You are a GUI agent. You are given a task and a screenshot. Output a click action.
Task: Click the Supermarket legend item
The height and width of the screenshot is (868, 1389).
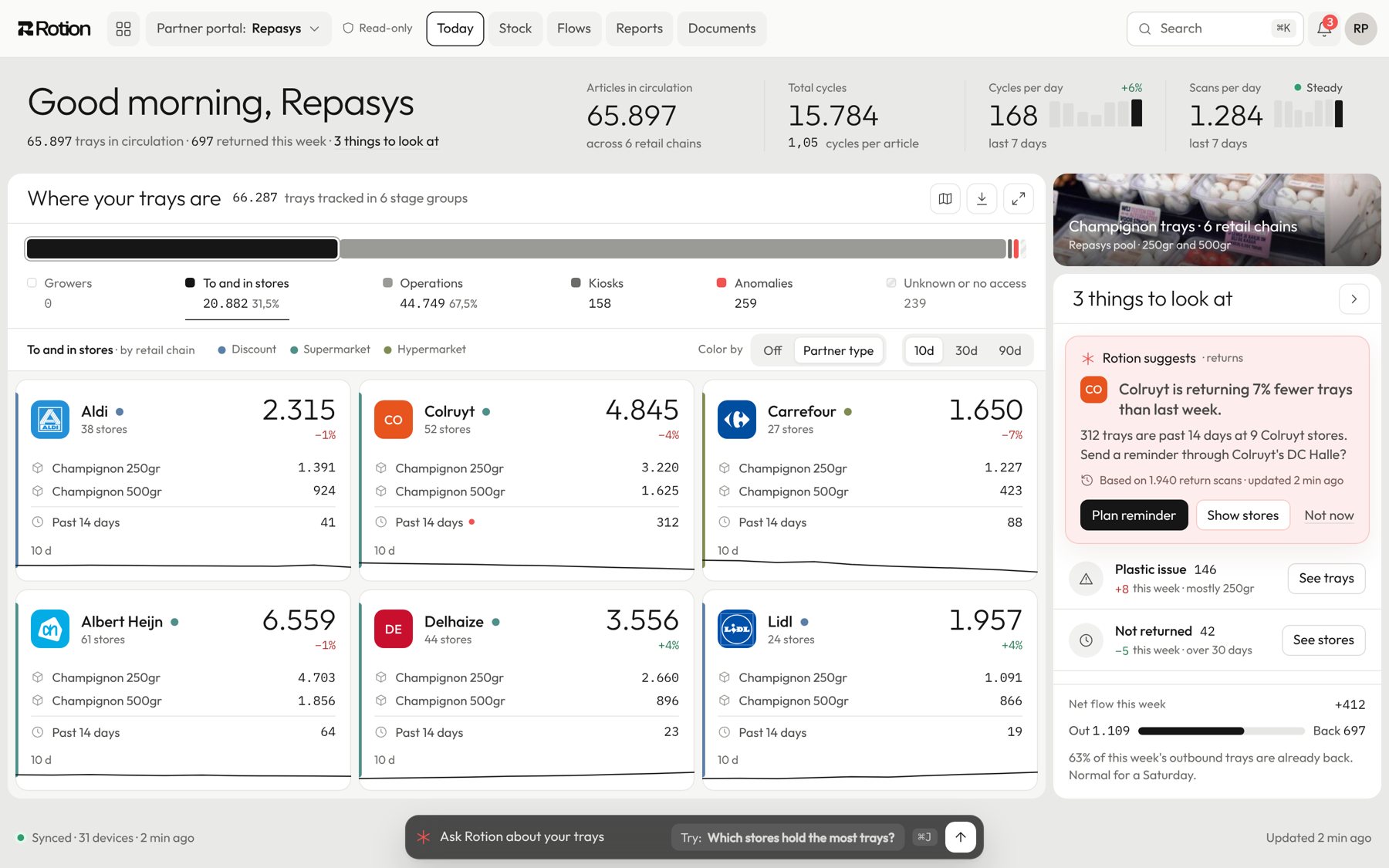(x=330, y=350)
